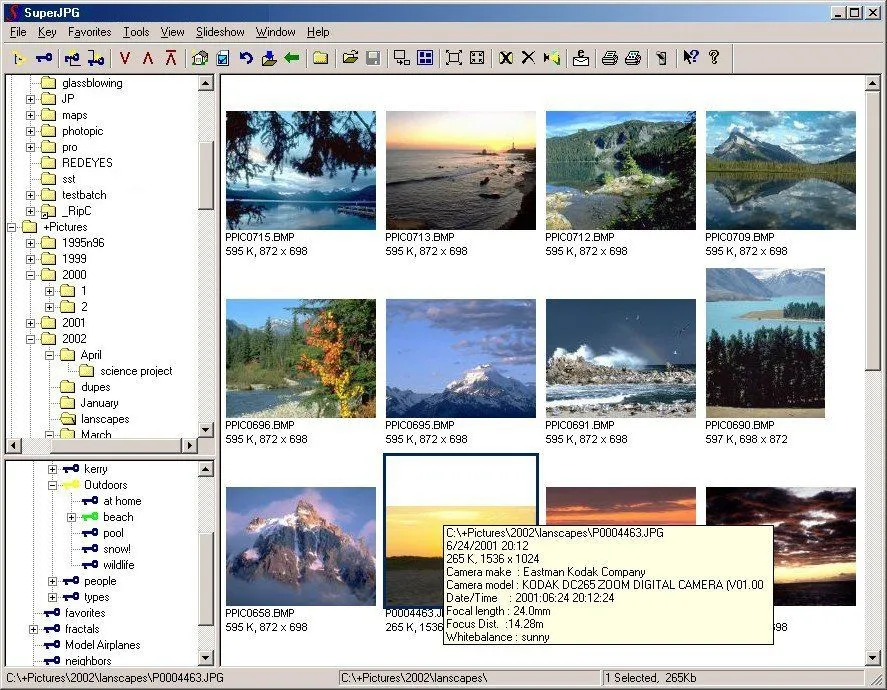This screenshot has width=887, height=690.
Task: Select the wildlife key entry
Action: point(117,564)
